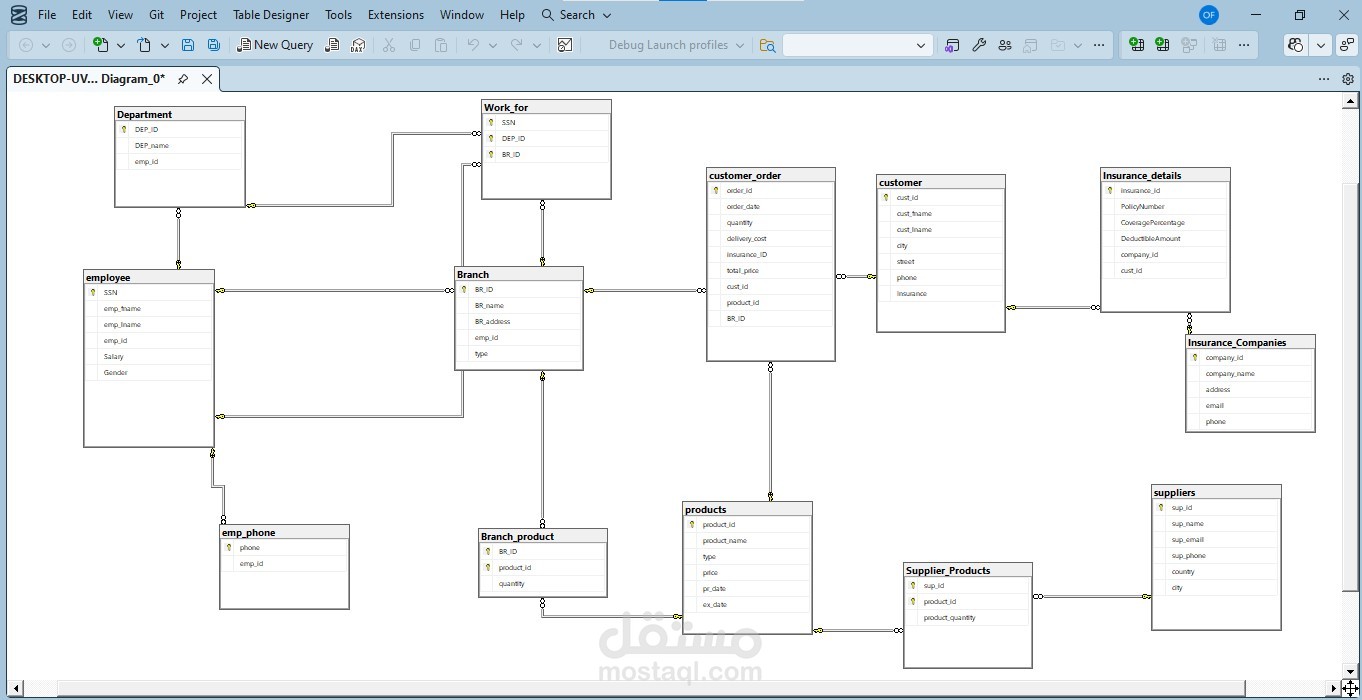Expand the Copilot dropdown arrow
The width and height of the screenshot is (1362, 700).
click(1321, 45)
